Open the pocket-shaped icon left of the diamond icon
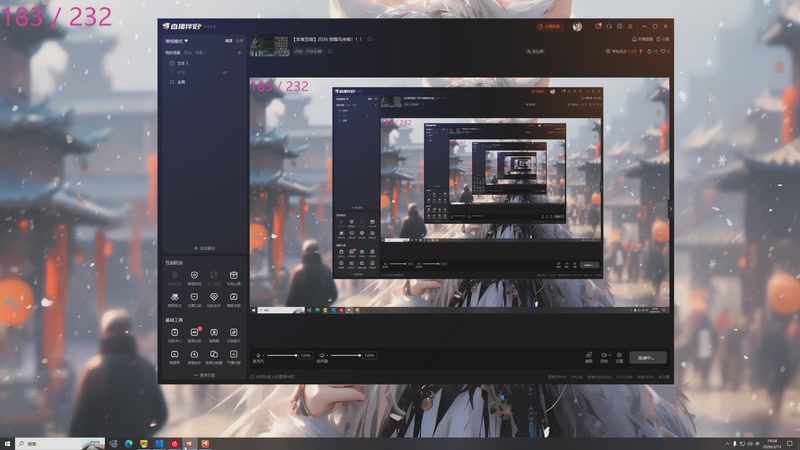The image size is (800, 450). pos(194,297)
